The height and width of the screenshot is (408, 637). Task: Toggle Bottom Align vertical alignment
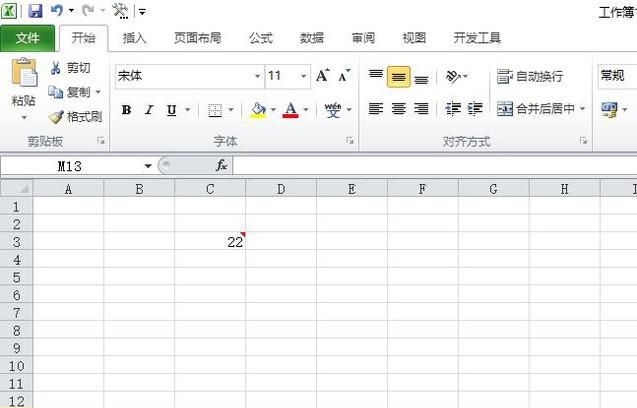[421, 78]
